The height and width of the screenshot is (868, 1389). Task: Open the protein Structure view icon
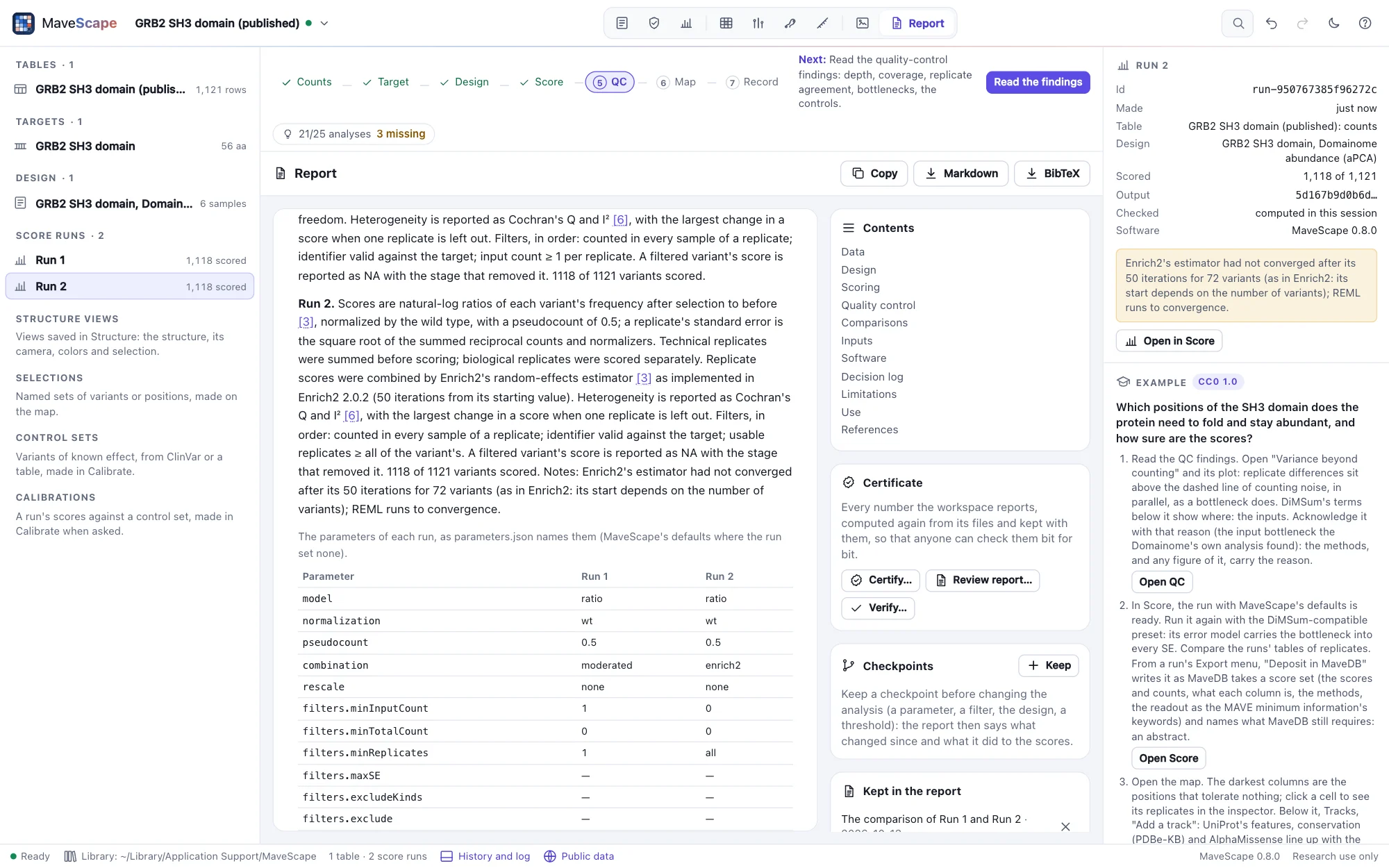click(x=790, y=23)
